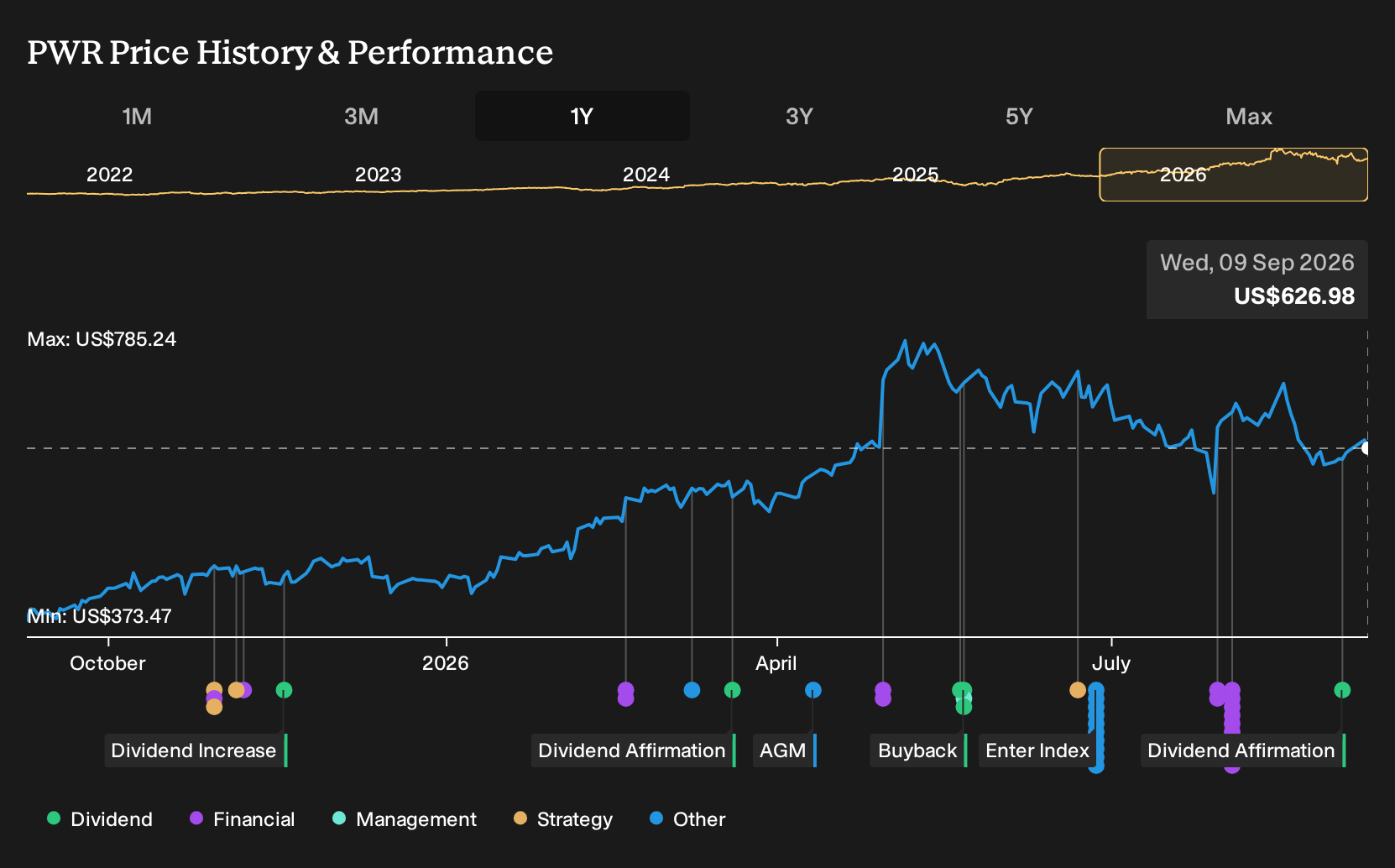Click green dividend dot at far right of timeline

pos(1342,690)
